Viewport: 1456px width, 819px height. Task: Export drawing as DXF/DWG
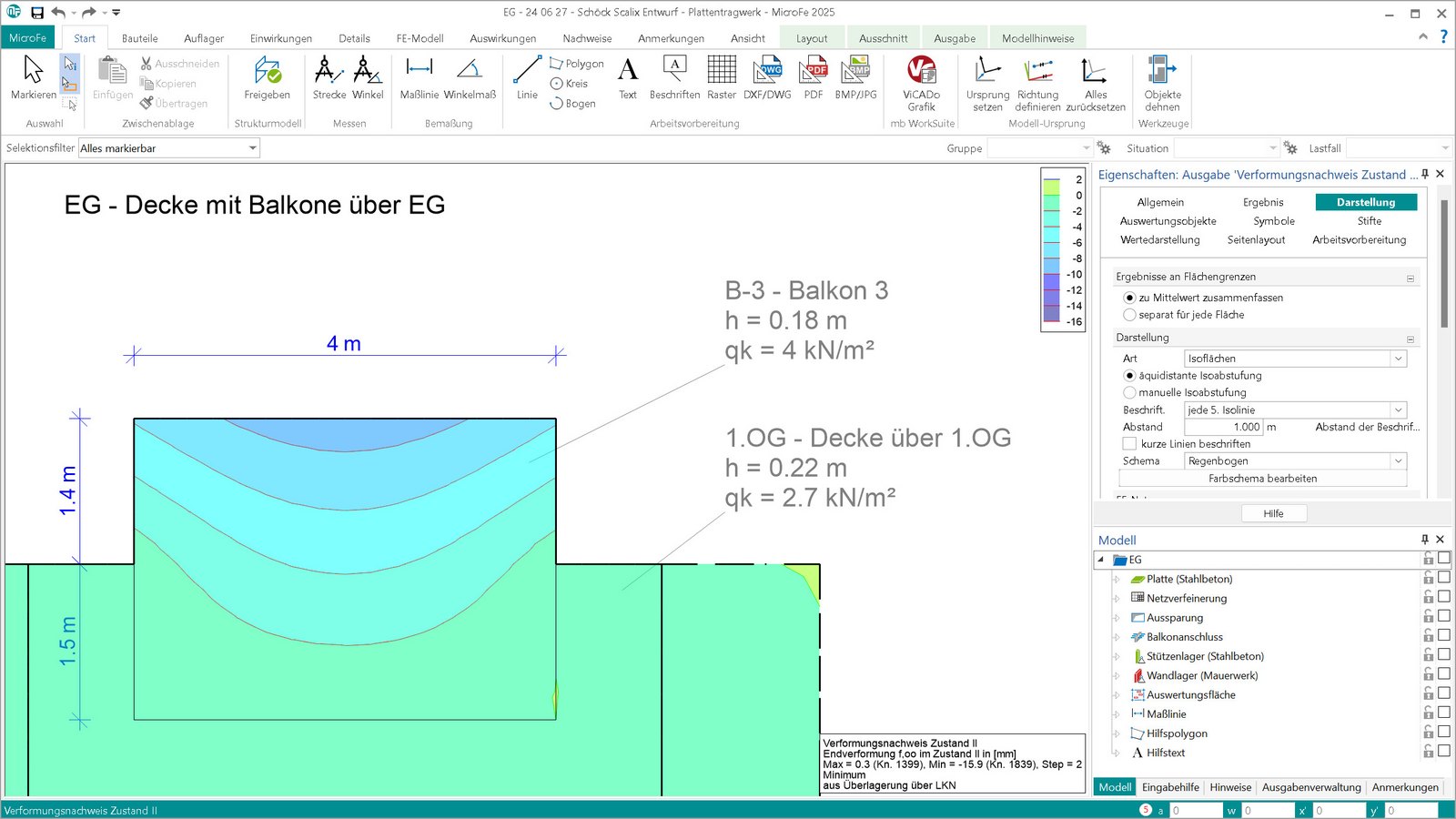[767, 77]
